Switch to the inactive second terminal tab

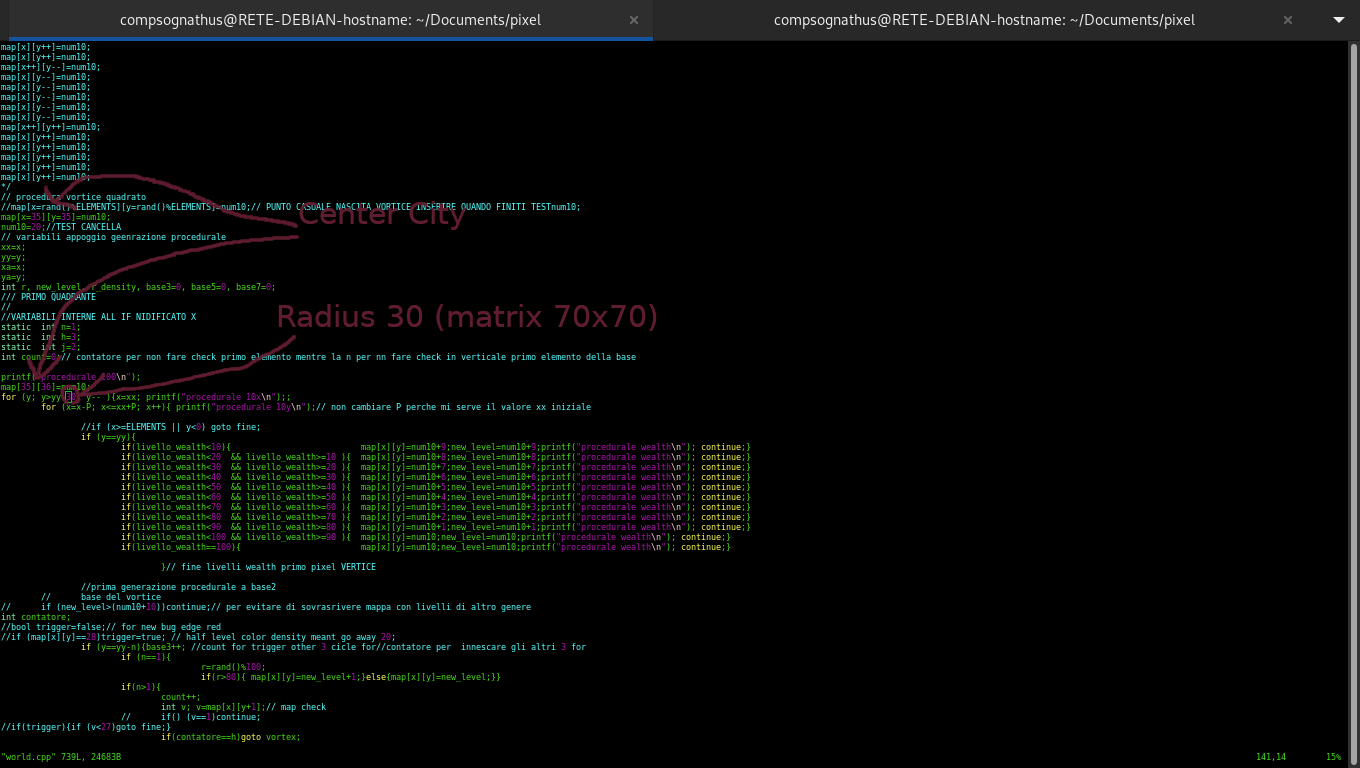tap(984, 20)
